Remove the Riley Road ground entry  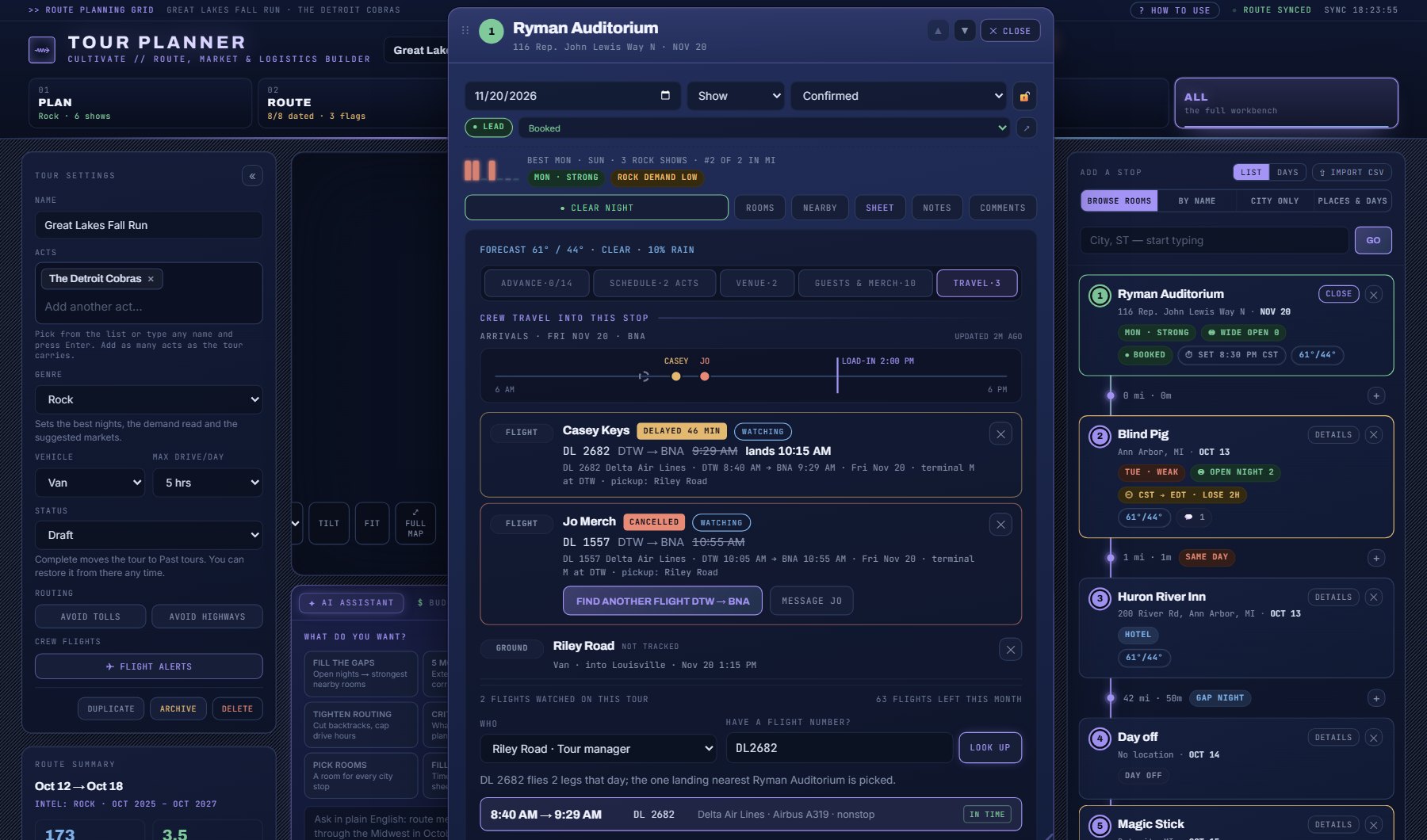point(1010,650)
